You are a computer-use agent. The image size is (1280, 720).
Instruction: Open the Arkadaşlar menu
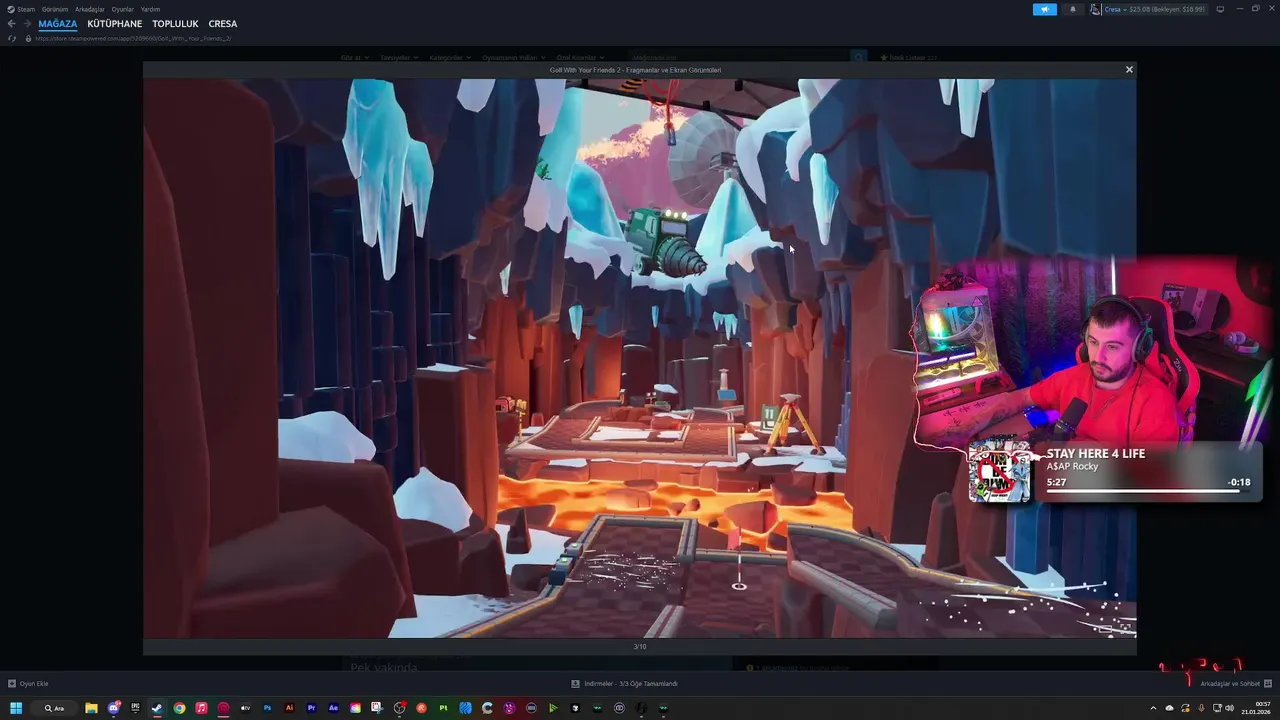(90, 9)
